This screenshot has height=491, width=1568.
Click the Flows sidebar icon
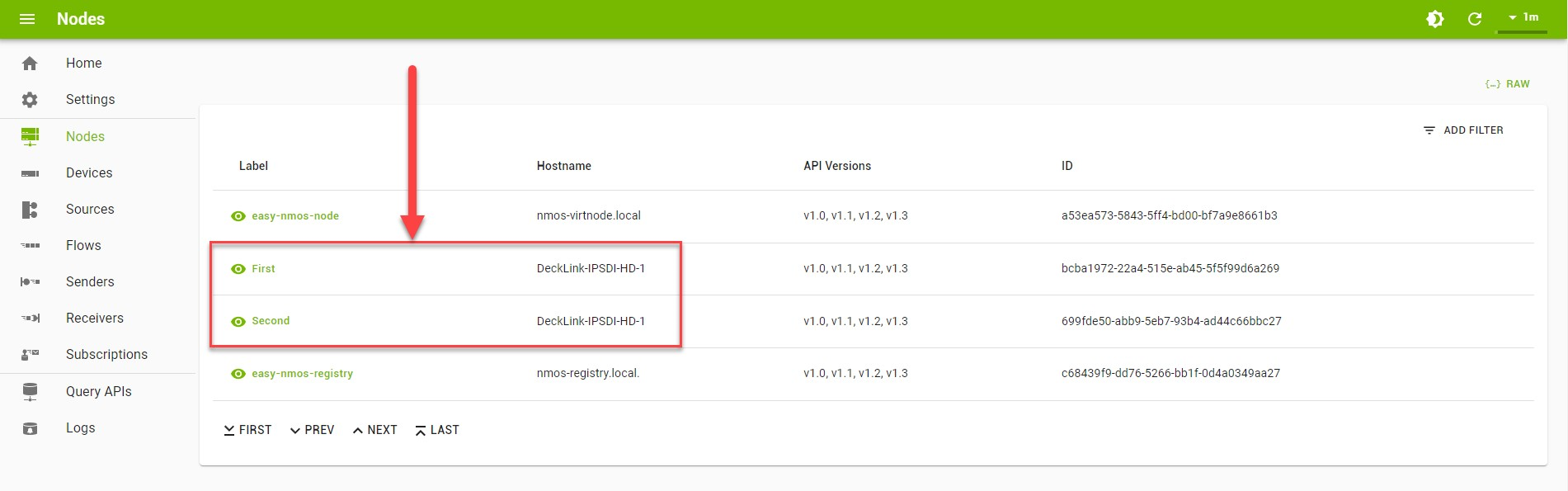(x=30, y=246)
